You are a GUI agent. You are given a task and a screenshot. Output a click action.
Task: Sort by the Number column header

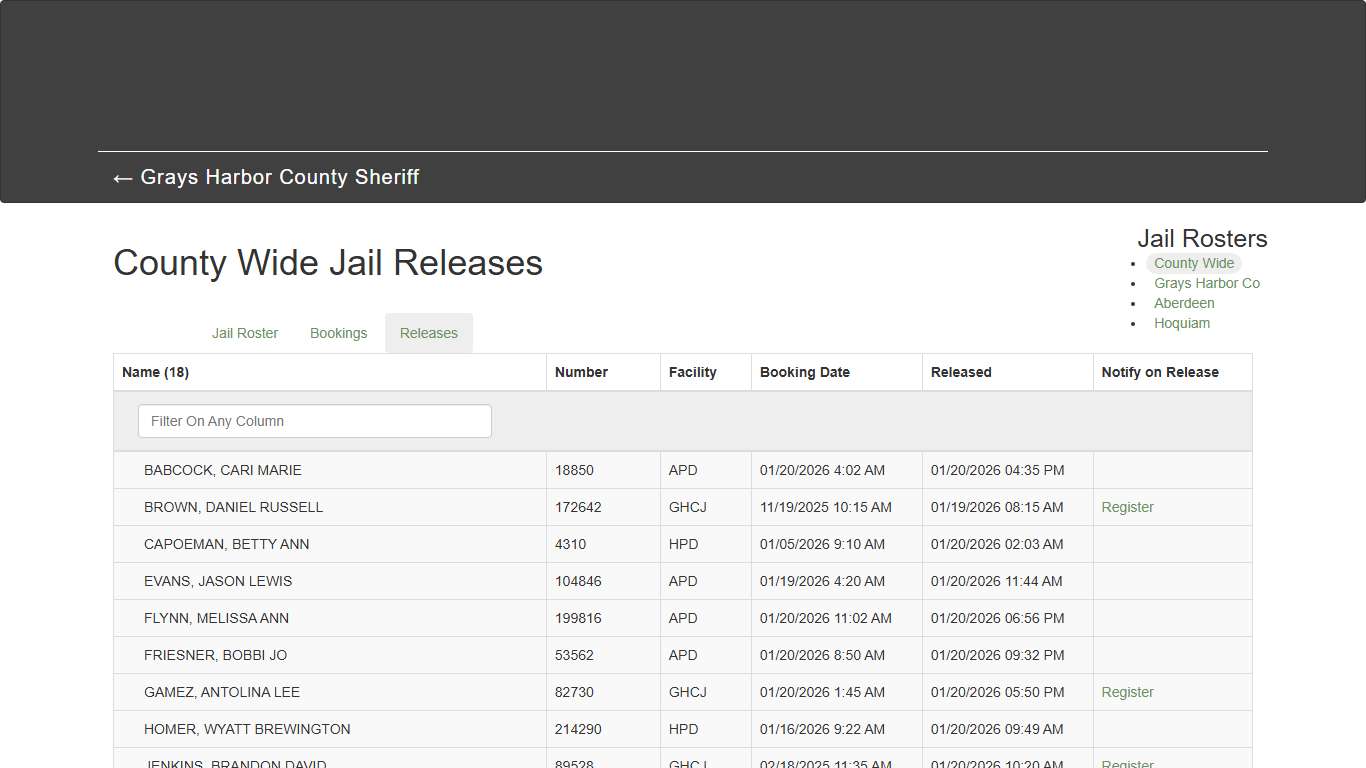coord(581,371)
